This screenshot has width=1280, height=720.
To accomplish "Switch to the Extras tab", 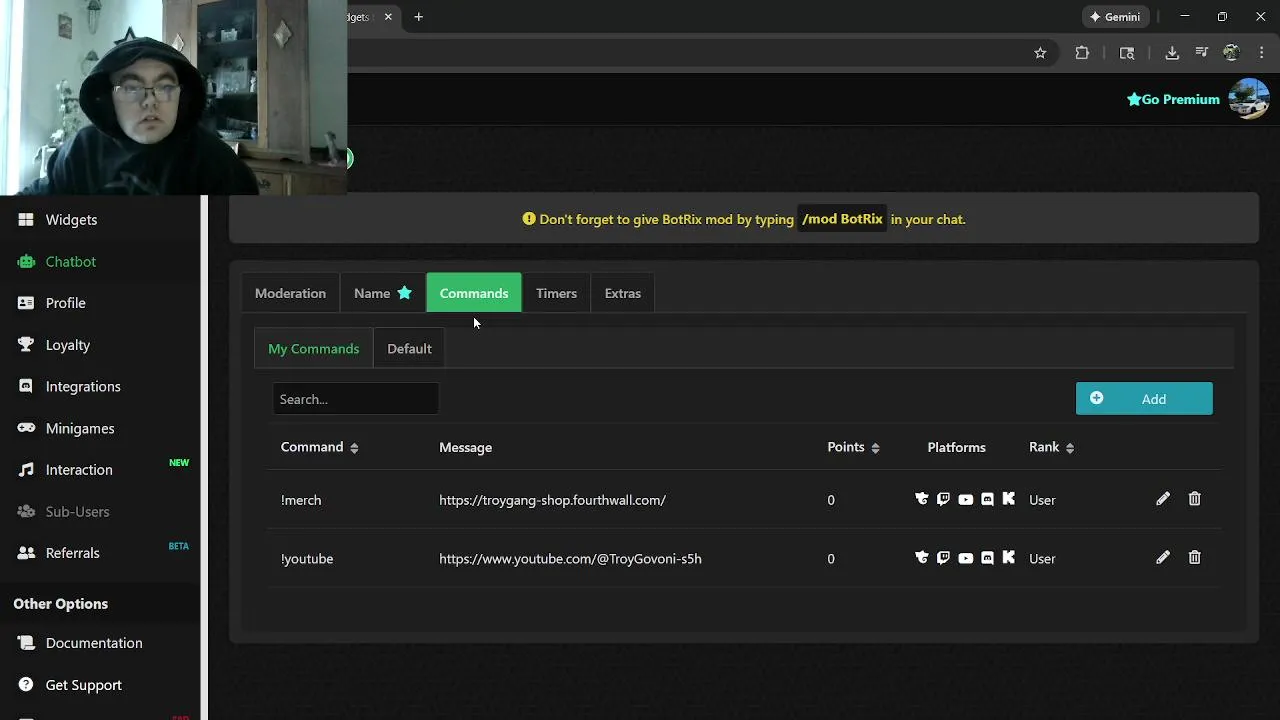I will 622,293.
